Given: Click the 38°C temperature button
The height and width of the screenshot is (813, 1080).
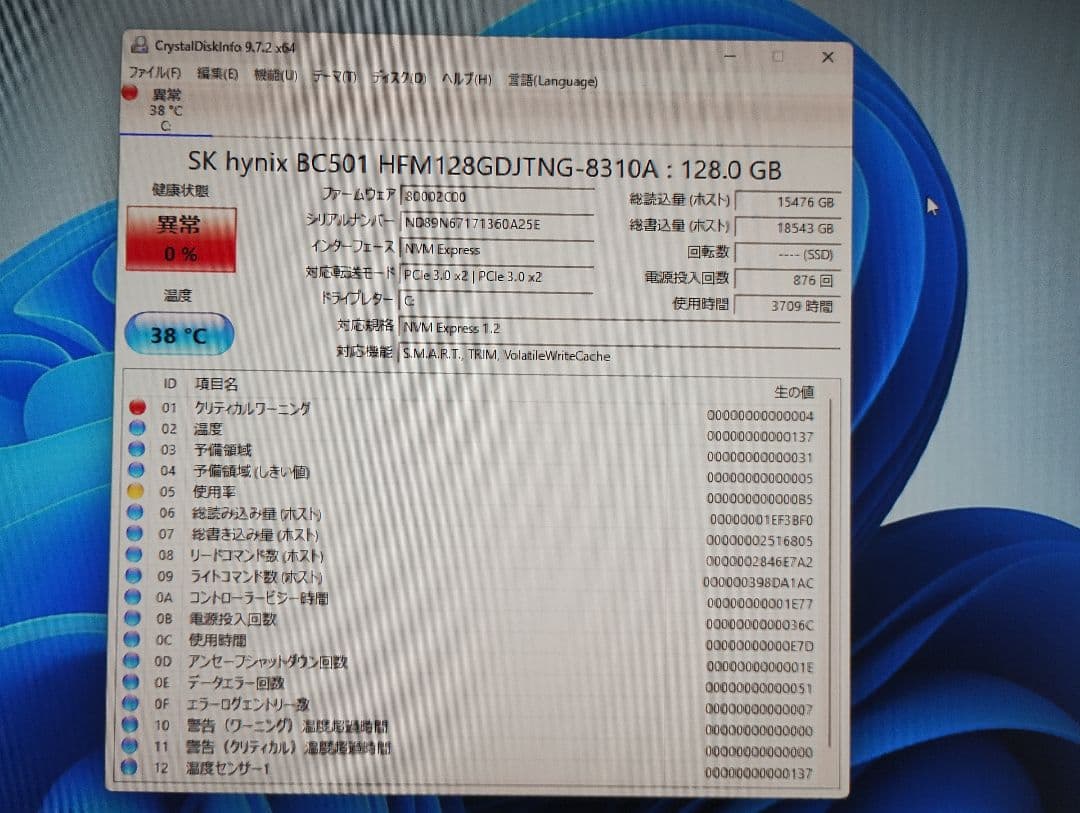Looking at the screenshot, I should (x=178, y=335).
